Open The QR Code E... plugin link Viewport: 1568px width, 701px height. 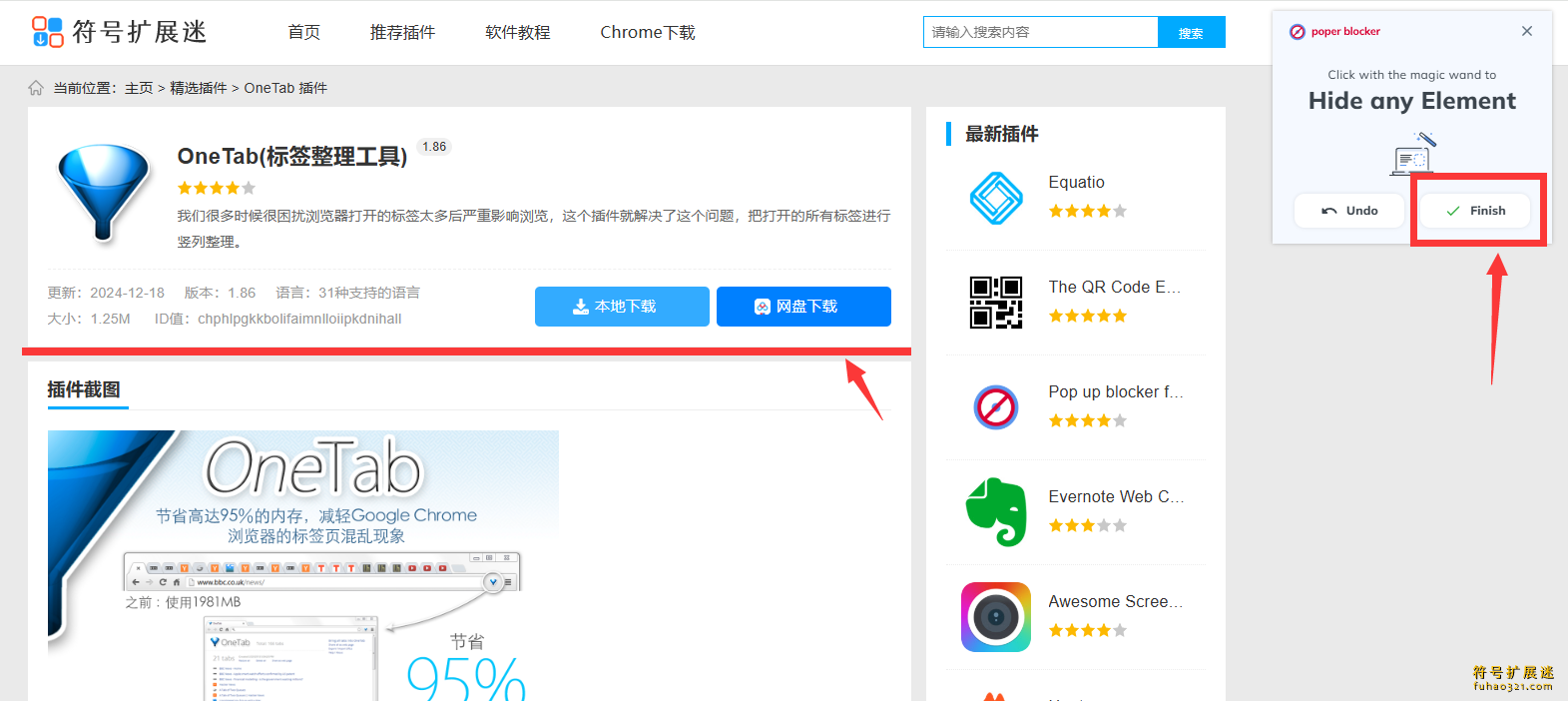[1115, 287]
